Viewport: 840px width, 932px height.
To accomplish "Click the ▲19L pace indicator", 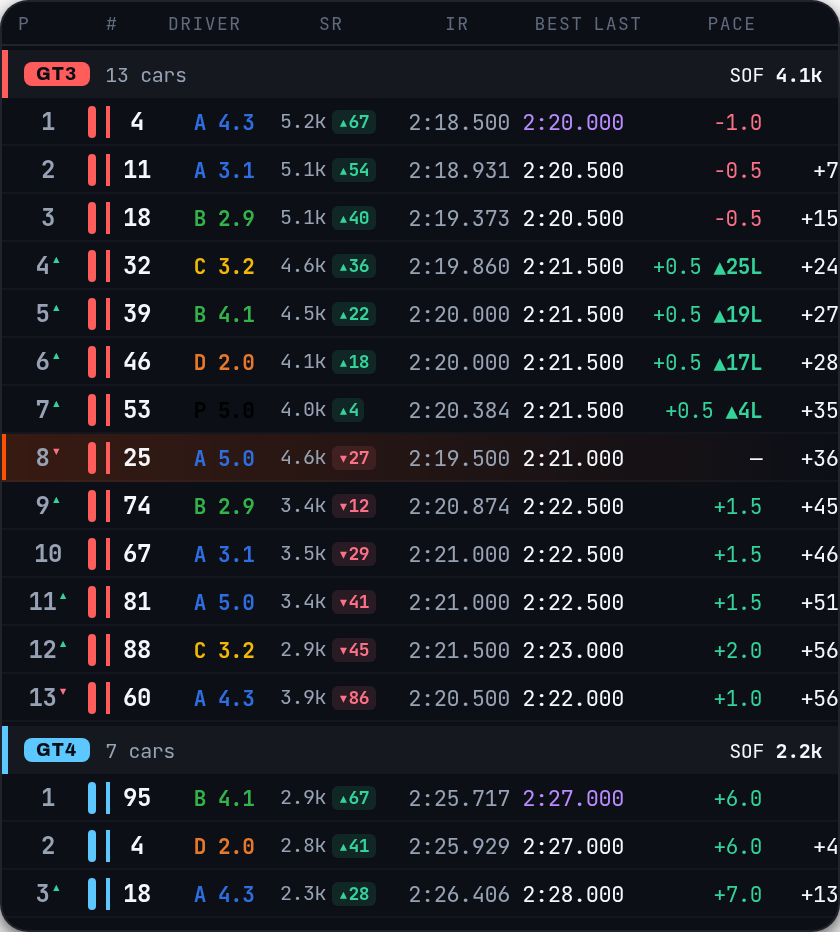I will 737,314.
